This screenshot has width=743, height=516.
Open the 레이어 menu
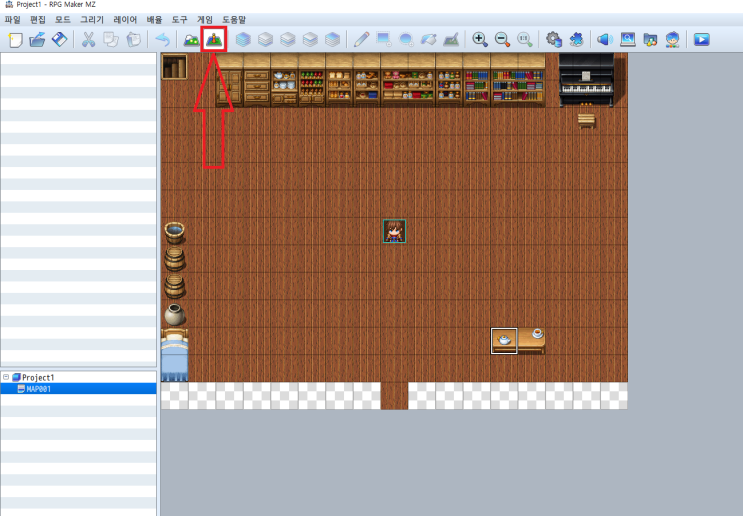tap(125, 19)
